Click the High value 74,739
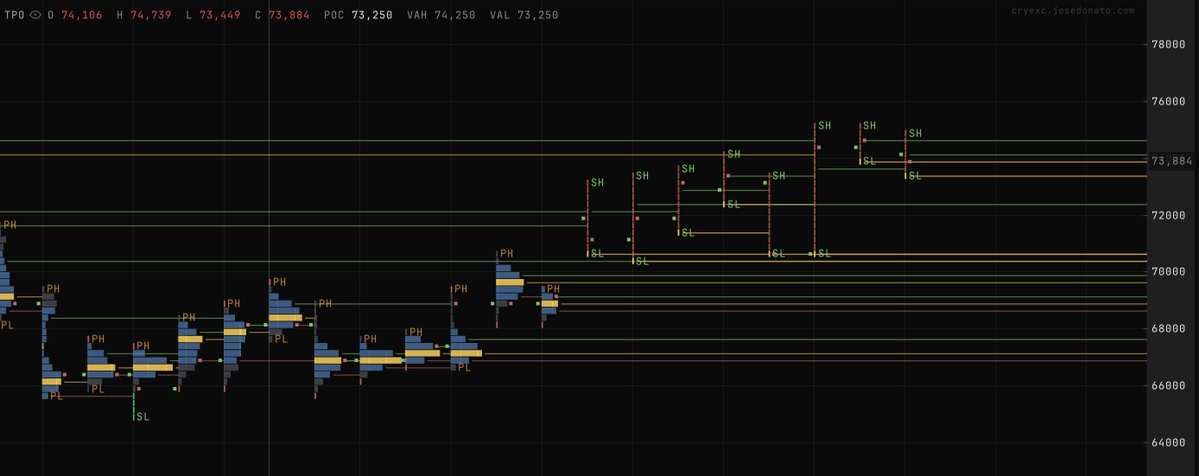1199x476 pixels. pos(151,15)
